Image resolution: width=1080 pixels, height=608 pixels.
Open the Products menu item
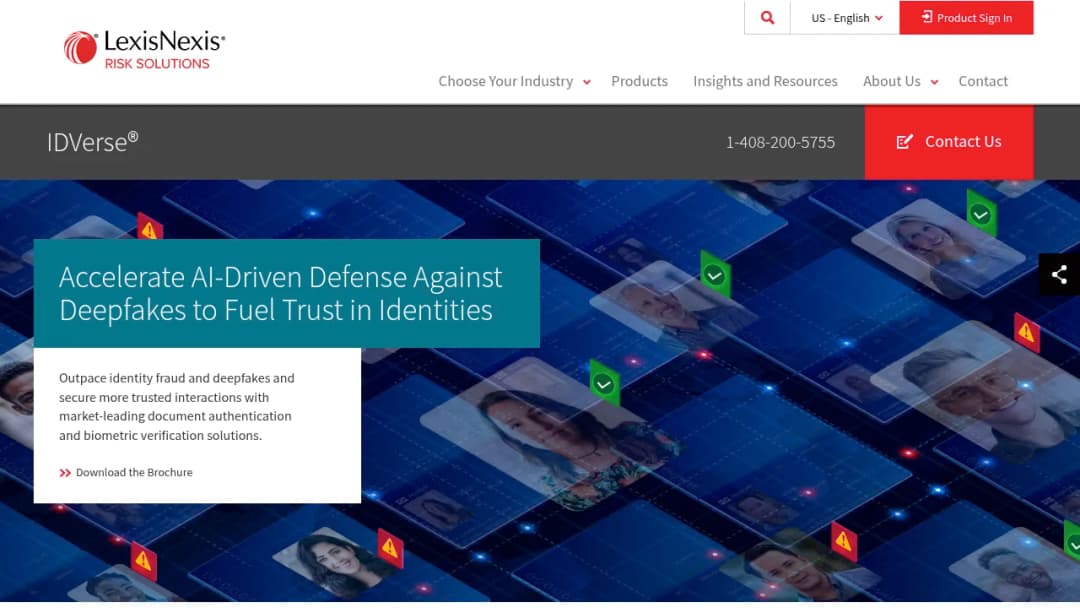[639, 81]
